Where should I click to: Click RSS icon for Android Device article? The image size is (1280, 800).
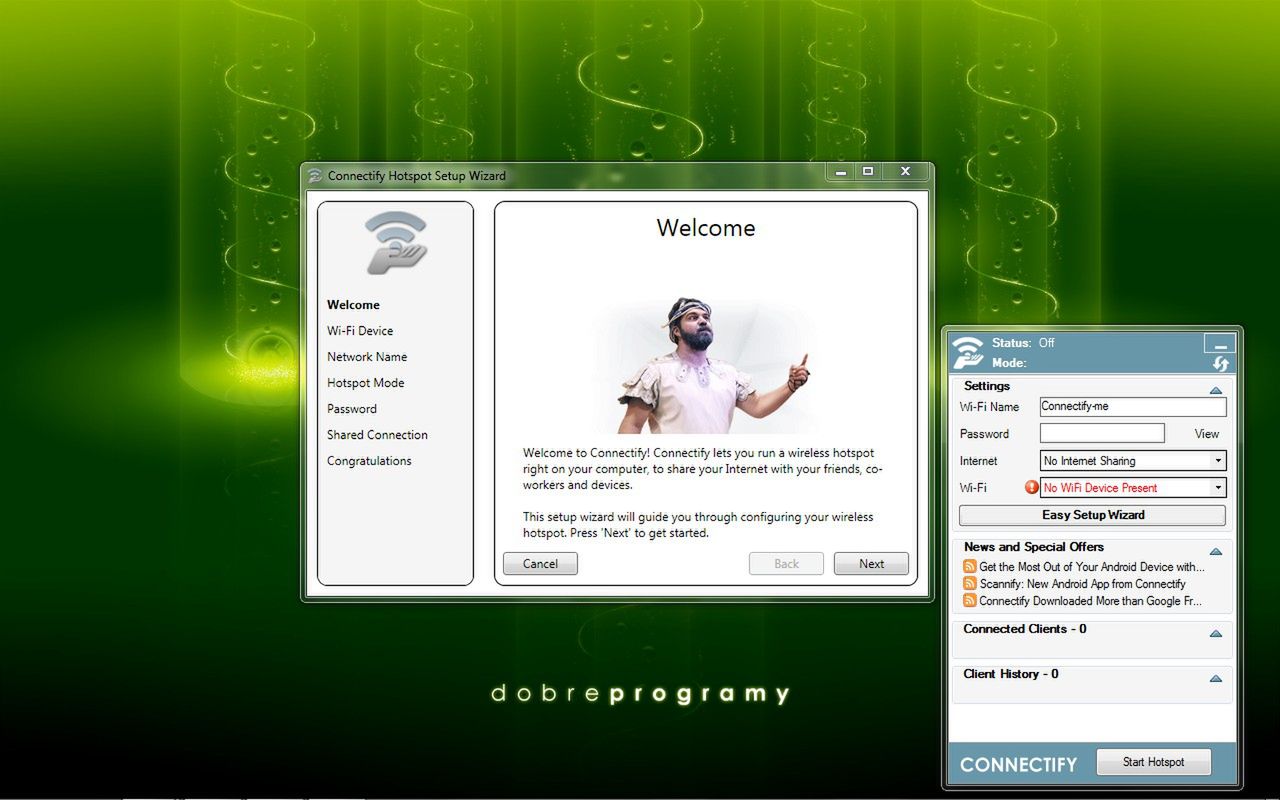coord(970,567)
